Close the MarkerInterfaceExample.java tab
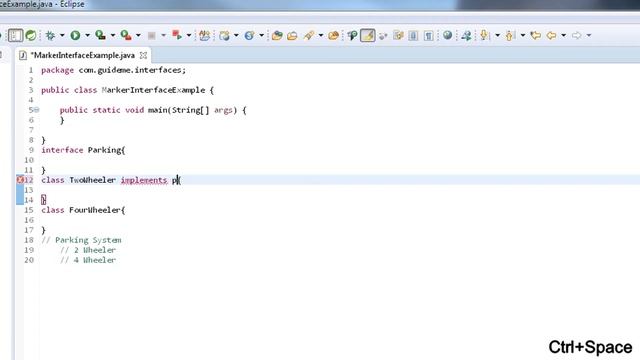Screen dimensions: 640x360 click(143, 55)
